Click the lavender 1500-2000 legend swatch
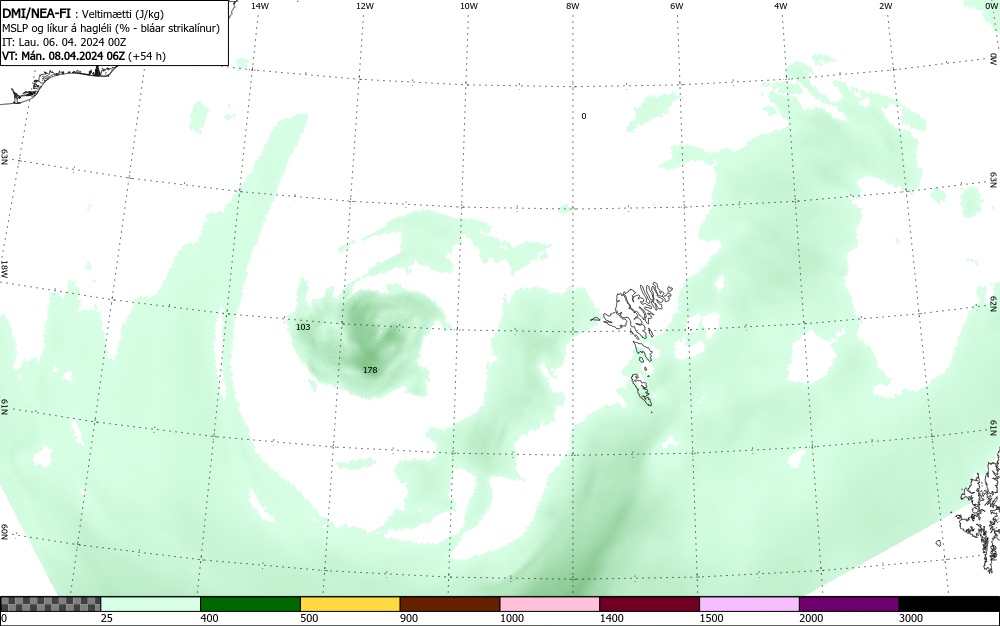1000x626 pixels. 749,604
